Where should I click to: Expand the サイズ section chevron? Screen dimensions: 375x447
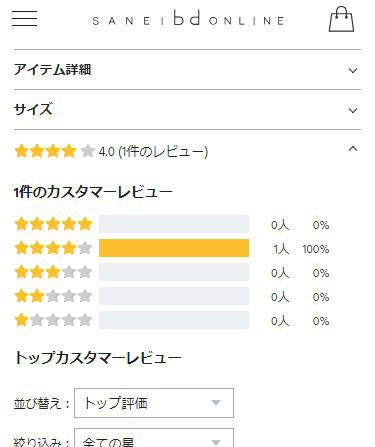pos(353,110)
